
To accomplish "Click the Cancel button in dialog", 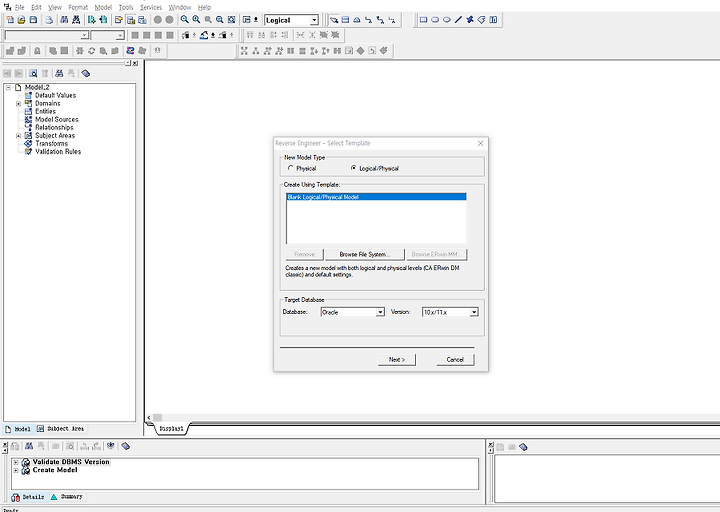I will (x=455, y=360).
